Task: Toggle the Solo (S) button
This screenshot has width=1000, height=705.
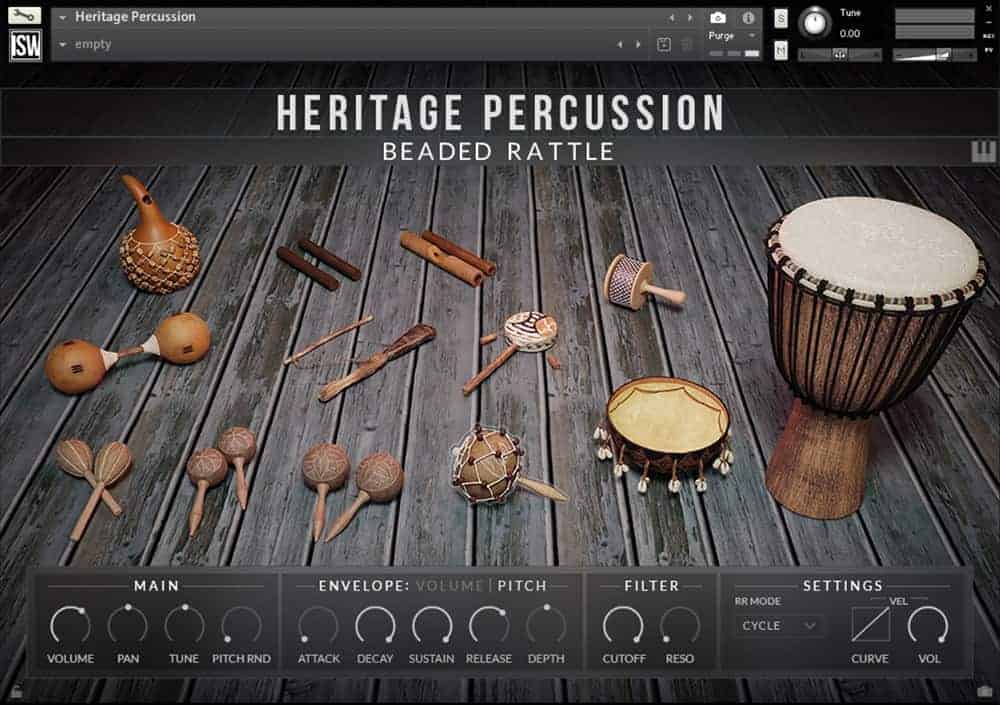Action: tap(781, 17)
